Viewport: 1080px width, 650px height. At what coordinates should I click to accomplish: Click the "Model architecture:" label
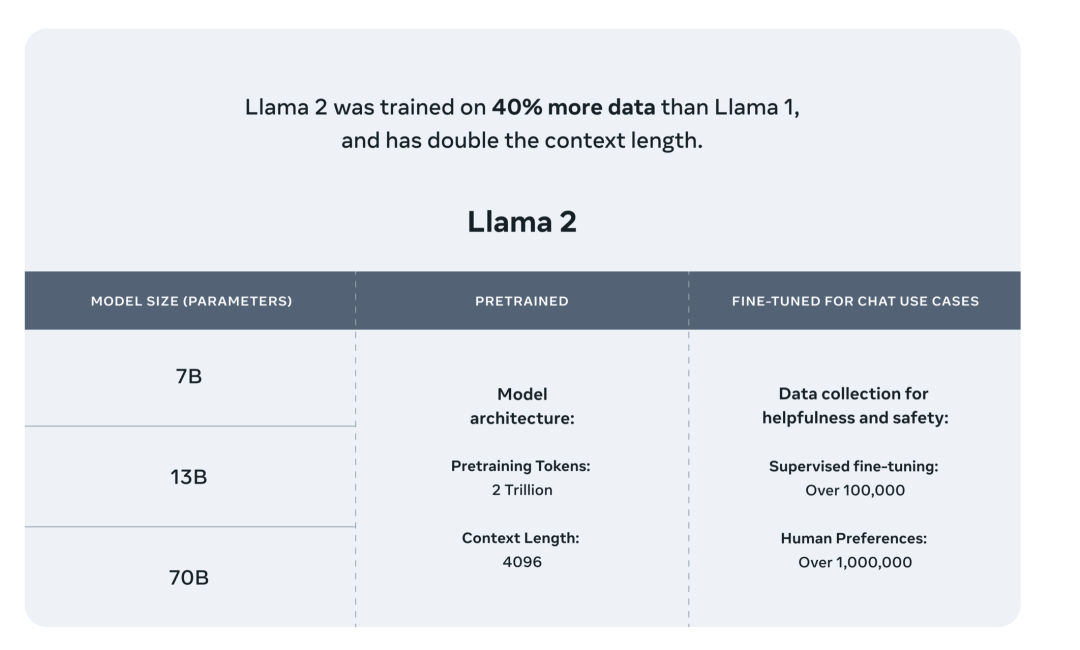point(522,406)
